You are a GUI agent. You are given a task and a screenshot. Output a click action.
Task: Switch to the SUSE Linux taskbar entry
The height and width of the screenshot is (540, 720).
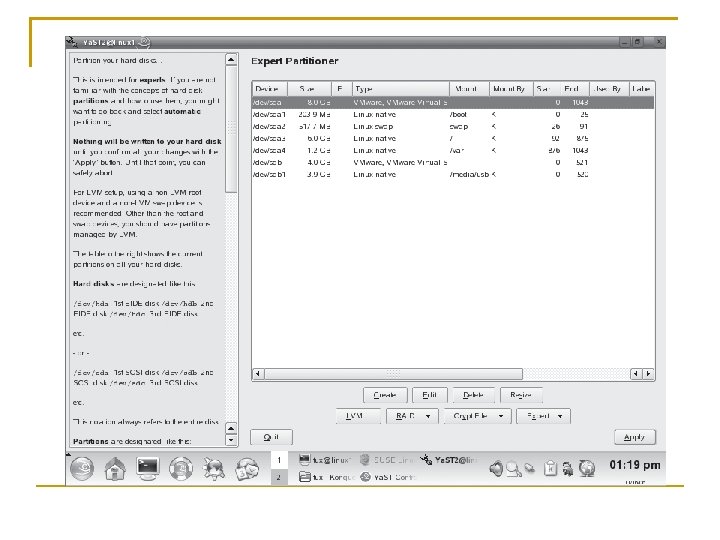point(386,460)
